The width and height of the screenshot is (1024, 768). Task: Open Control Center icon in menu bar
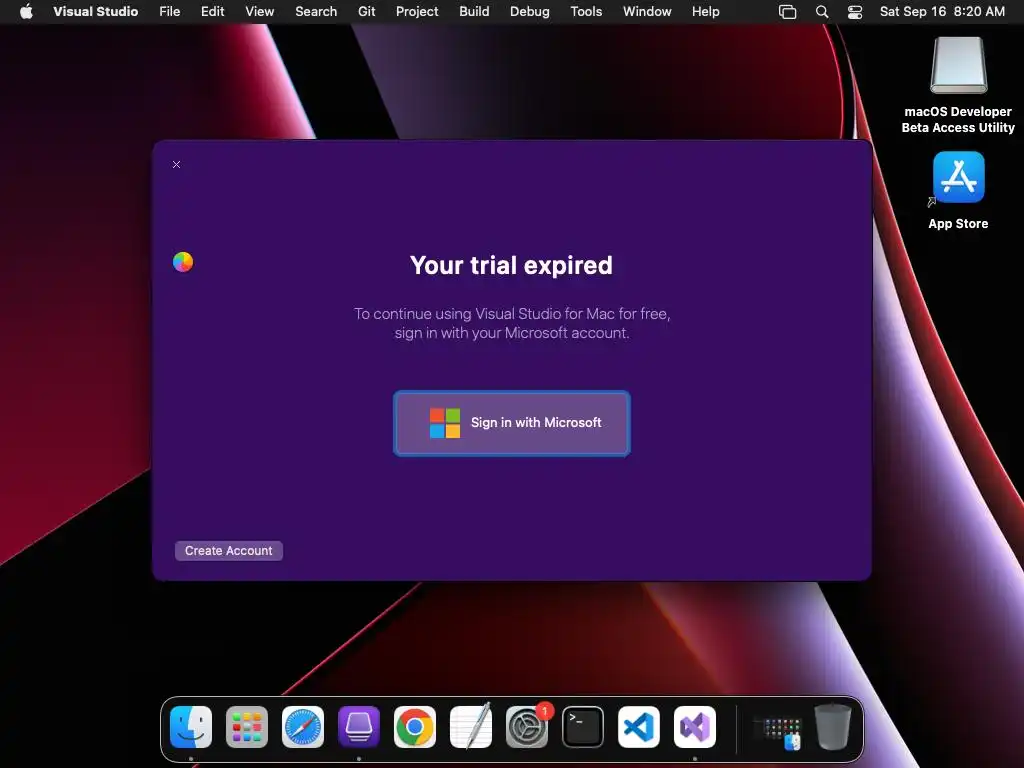pos(855,12)
